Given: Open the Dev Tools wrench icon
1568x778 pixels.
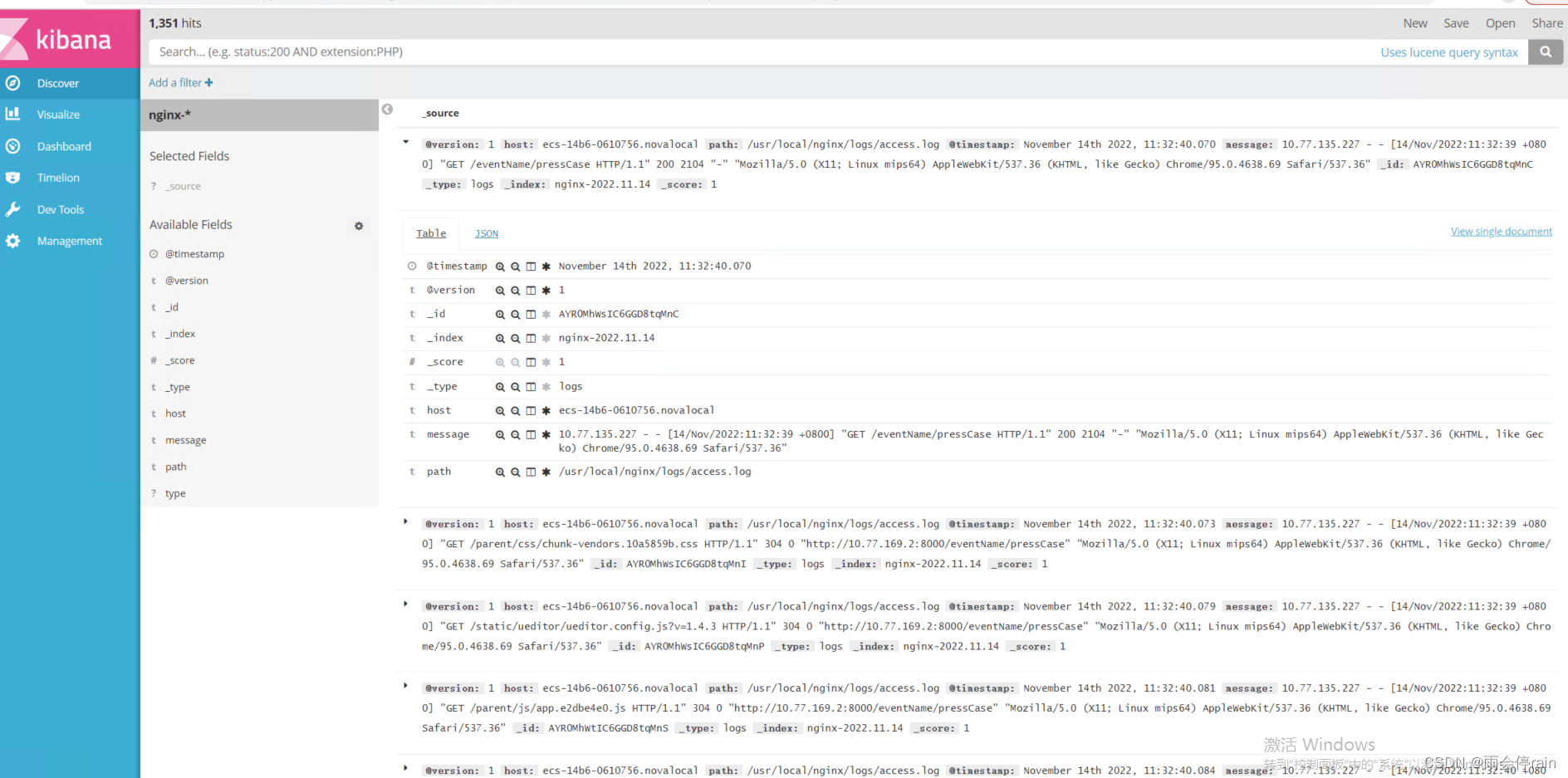Looking at the screenshot, I should click(x=12, y=209).
